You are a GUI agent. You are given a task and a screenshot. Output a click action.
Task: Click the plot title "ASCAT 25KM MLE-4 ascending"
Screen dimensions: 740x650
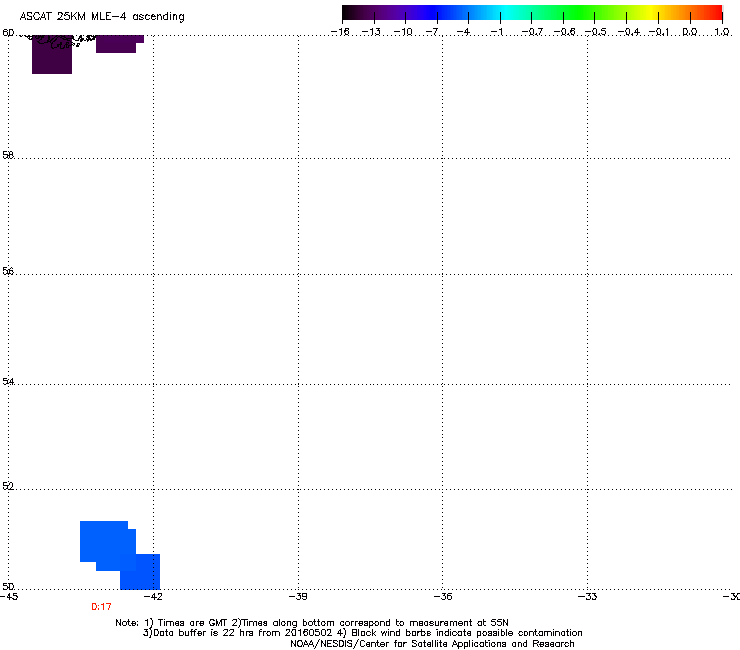coord(102,17)
